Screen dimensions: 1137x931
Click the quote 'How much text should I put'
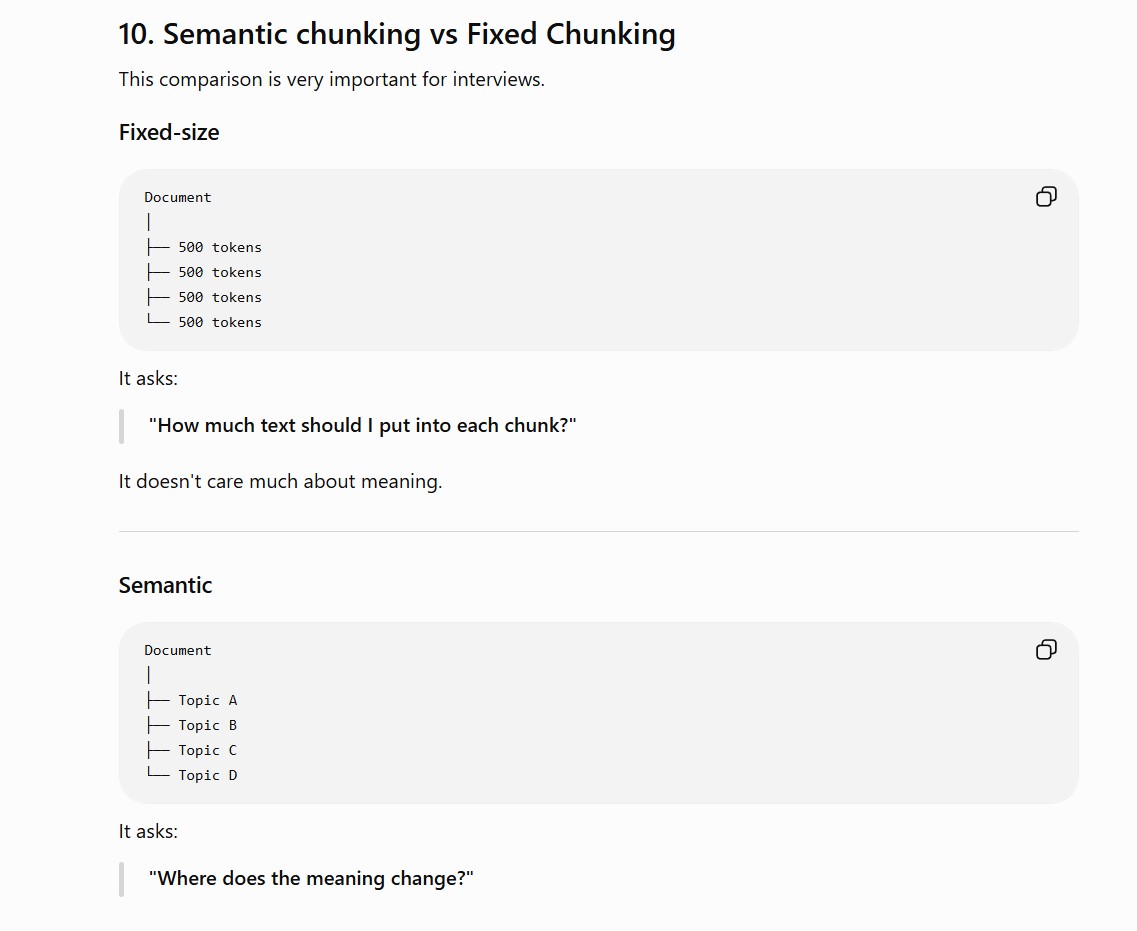pos(363,426)
